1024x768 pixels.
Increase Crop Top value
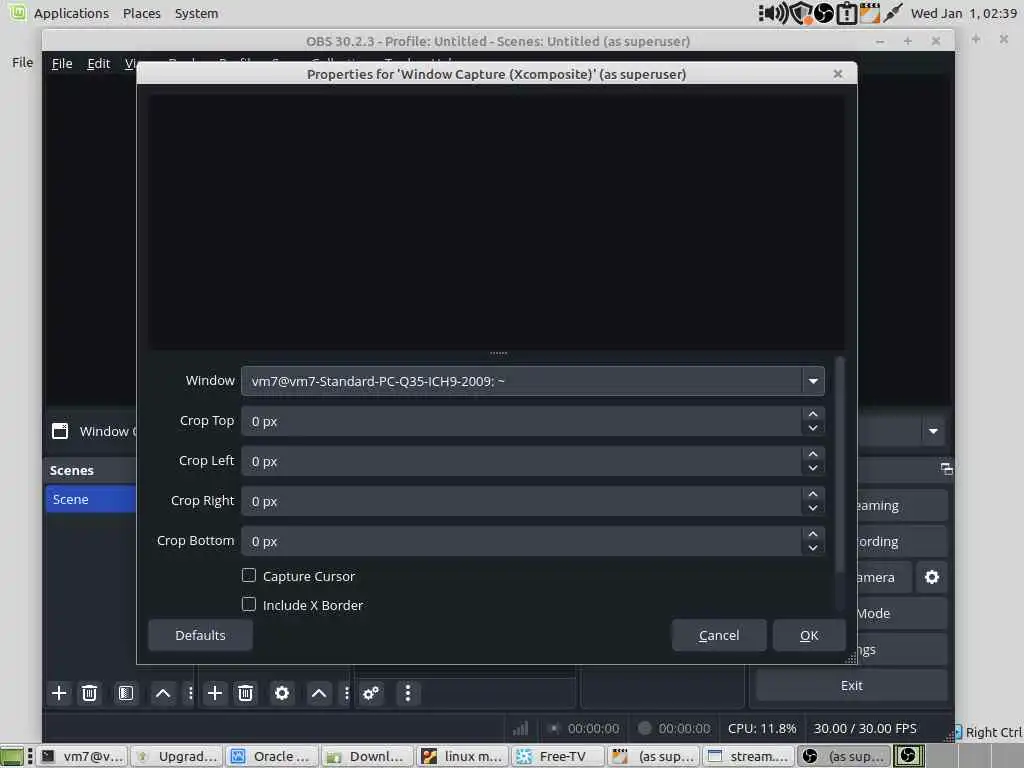click(x=813, y=414)
